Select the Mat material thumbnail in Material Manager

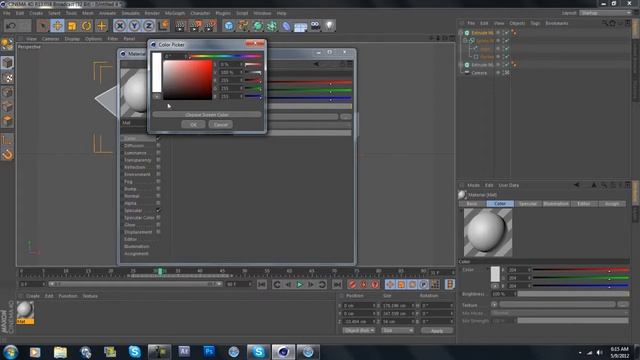point(25,312)
